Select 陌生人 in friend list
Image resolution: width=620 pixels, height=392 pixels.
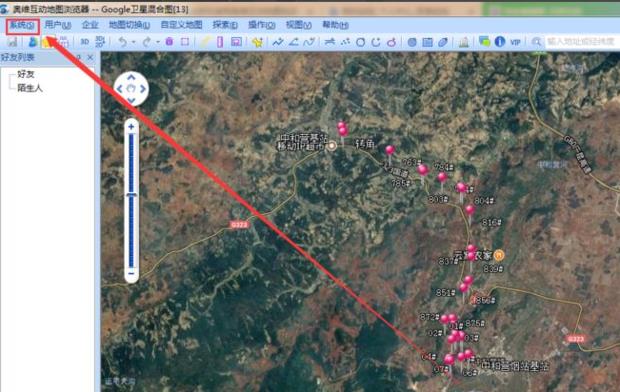coord(30,88)
